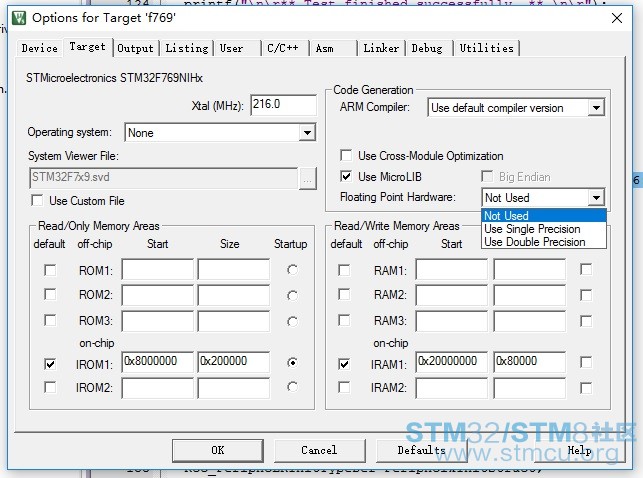Toggle the RAM1 default checkbox

point(344,270)
